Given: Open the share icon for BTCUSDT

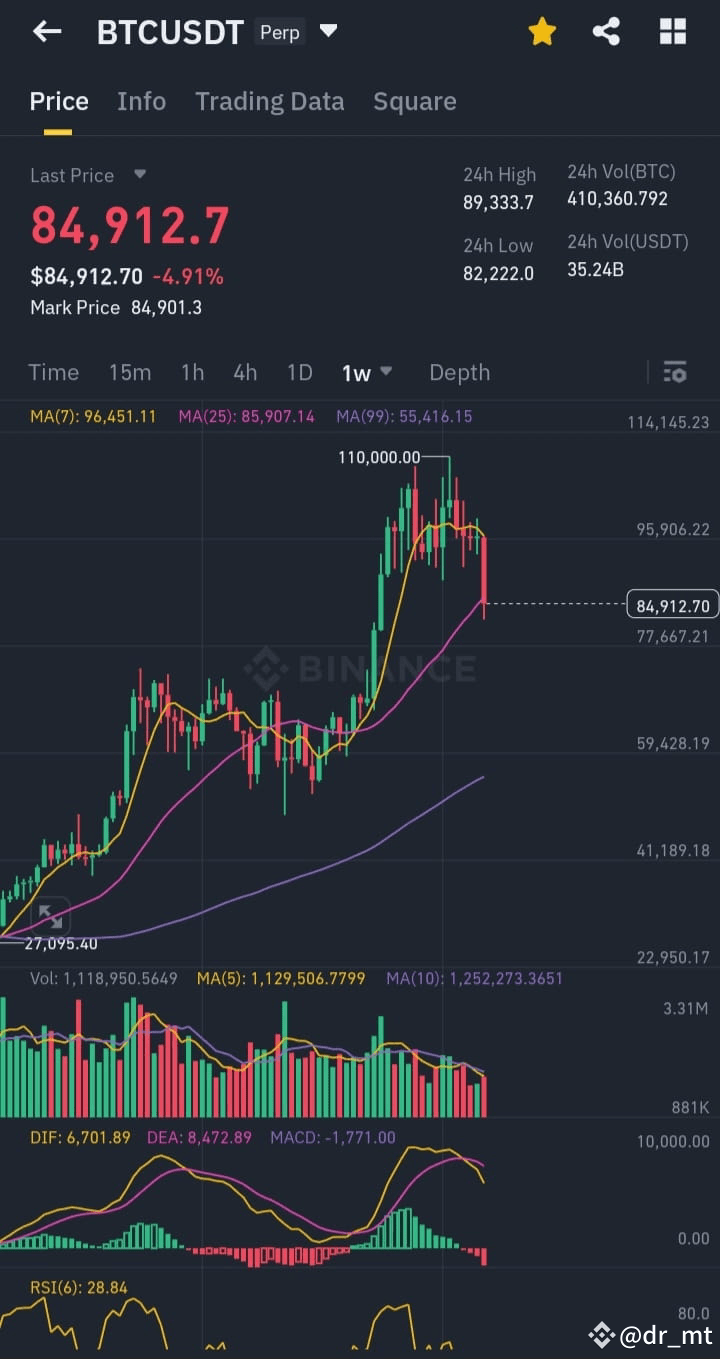Looking at the screenshot, I should click(x=607, y=31).
